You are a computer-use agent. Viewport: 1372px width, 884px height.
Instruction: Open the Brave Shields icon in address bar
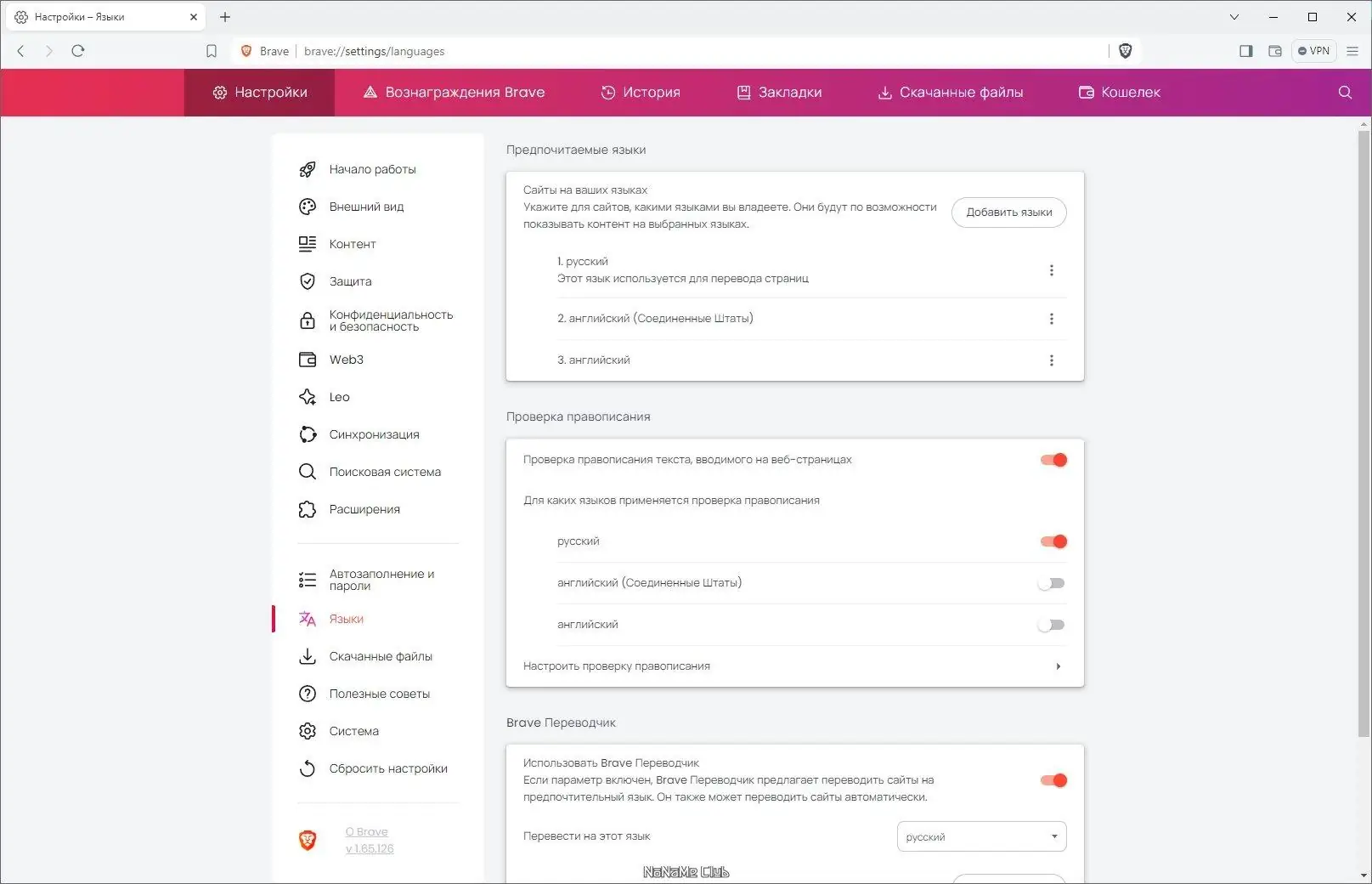[x=1125, y=51]
